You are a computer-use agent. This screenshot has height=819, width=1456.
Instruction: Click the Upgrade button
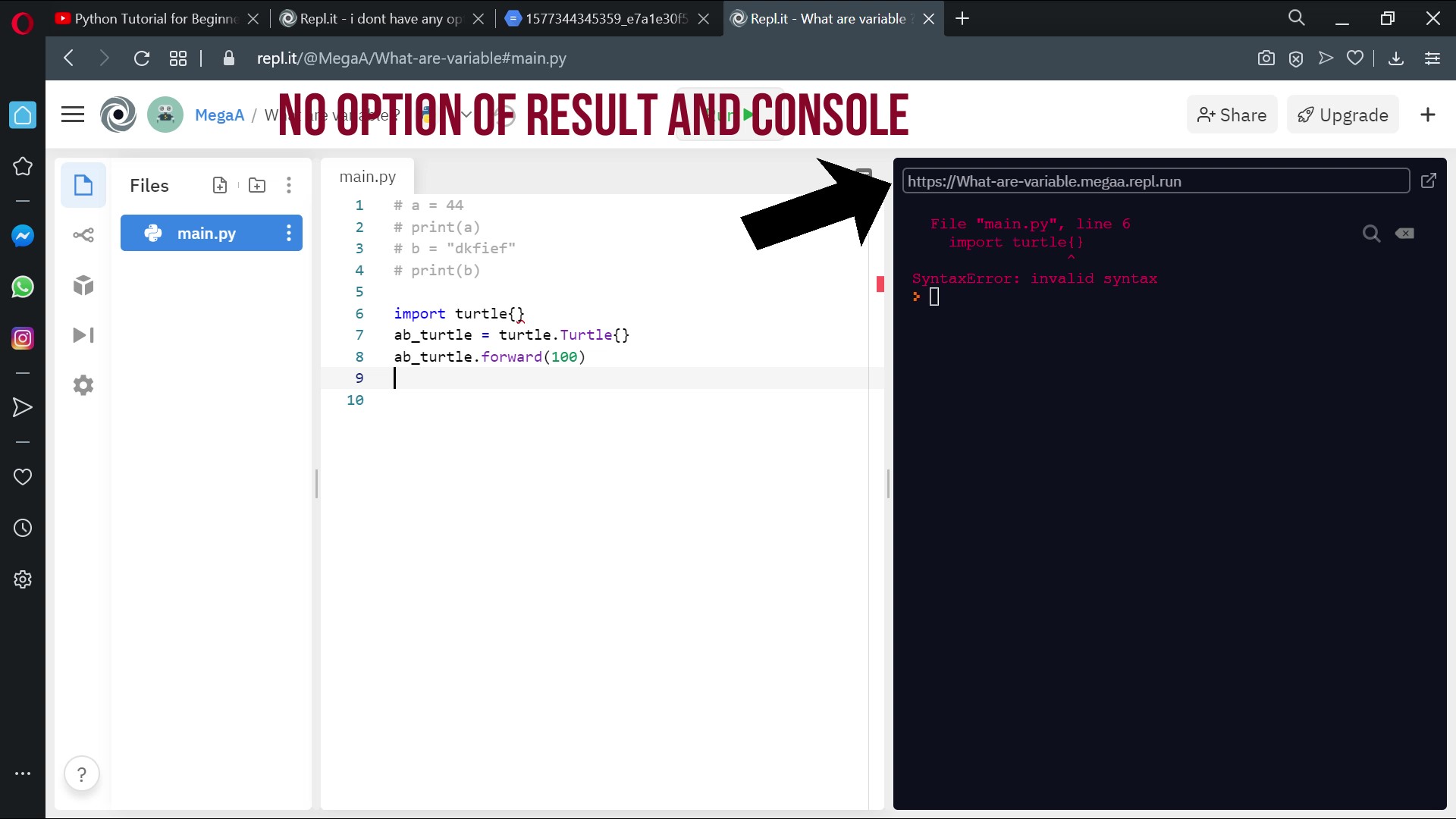1343,115
